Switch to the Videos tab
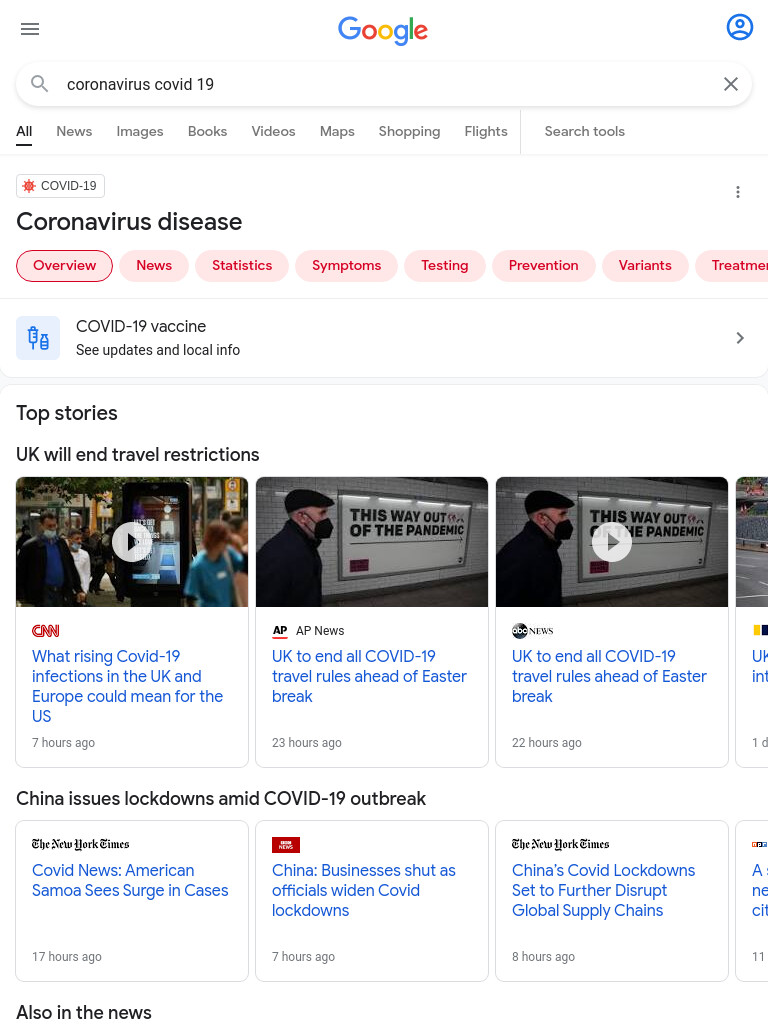 274,131
